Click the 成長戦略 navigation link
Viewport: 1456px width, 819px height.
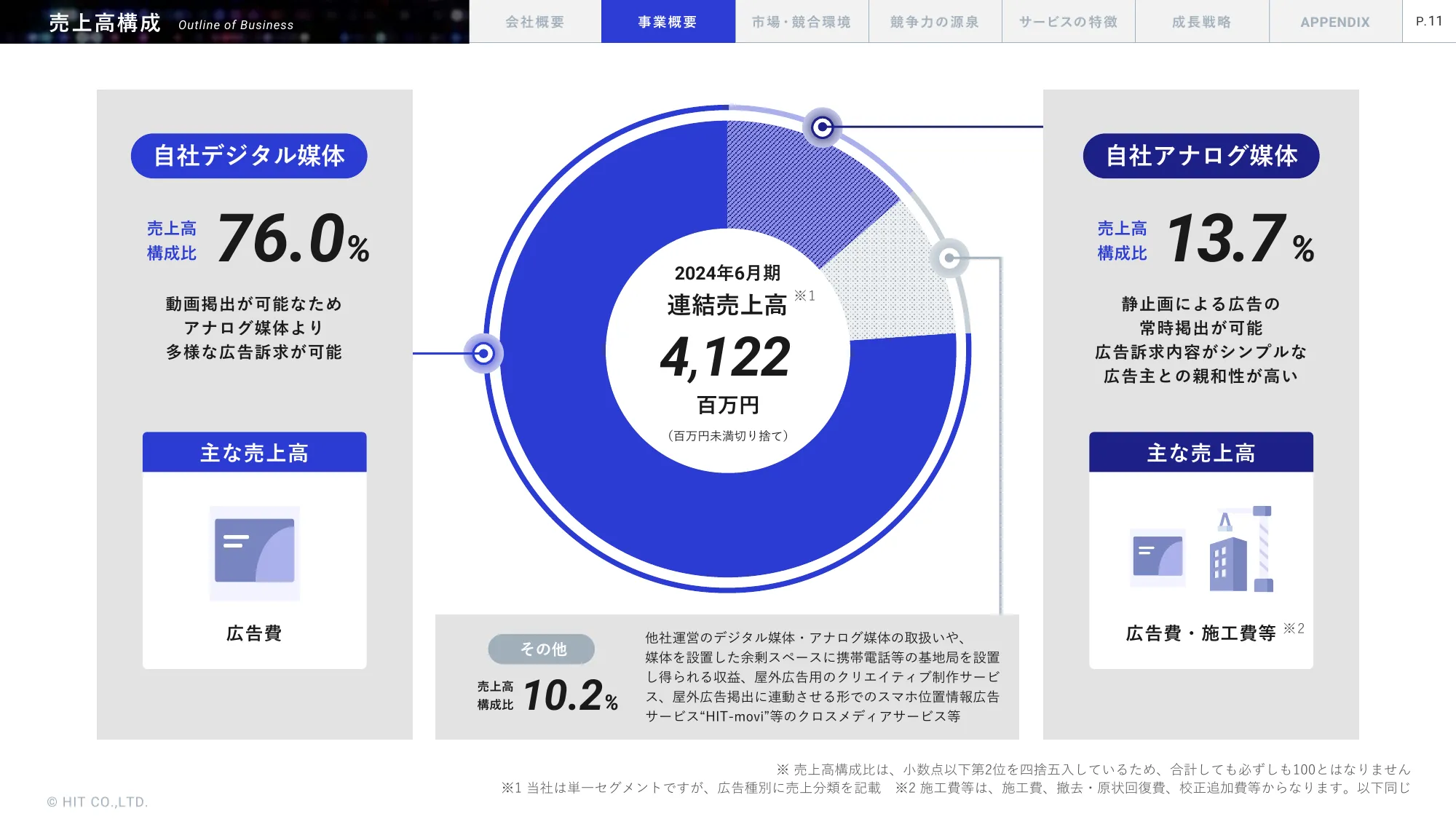click(x=1201, y=21)
